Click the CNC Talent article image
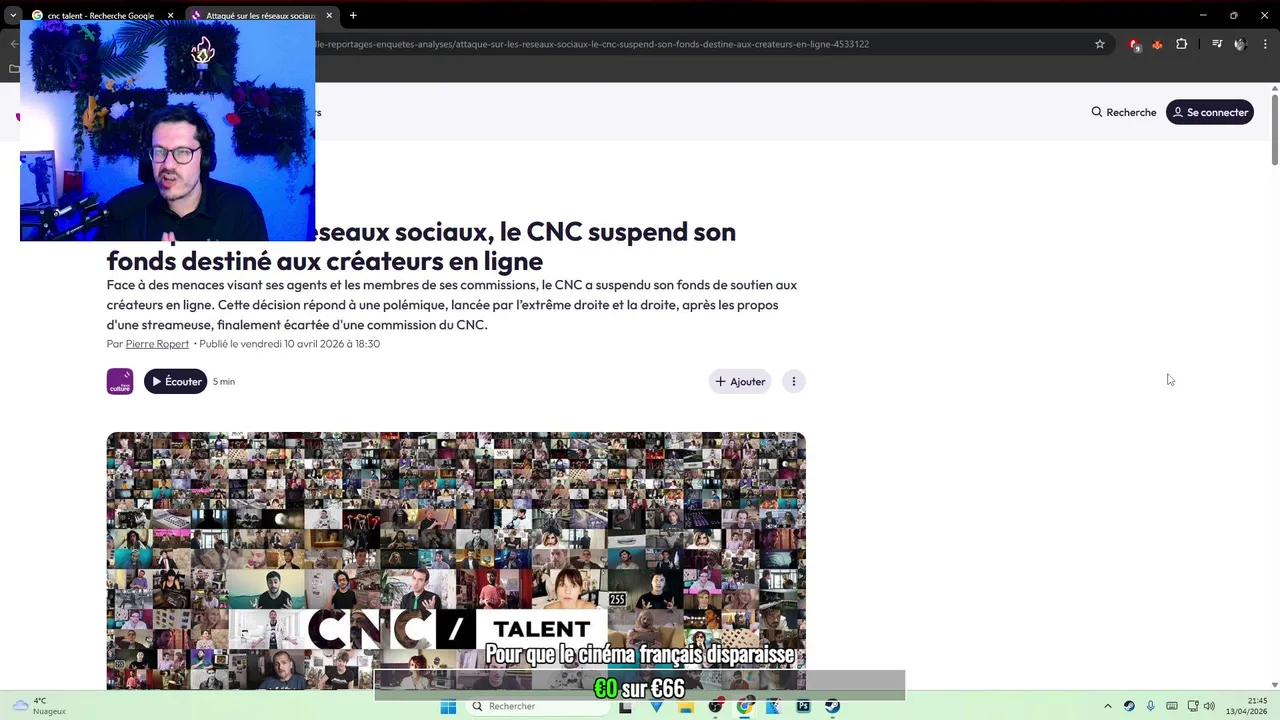The height and width of the screenshot is (720, 1280). click(456, 560)
